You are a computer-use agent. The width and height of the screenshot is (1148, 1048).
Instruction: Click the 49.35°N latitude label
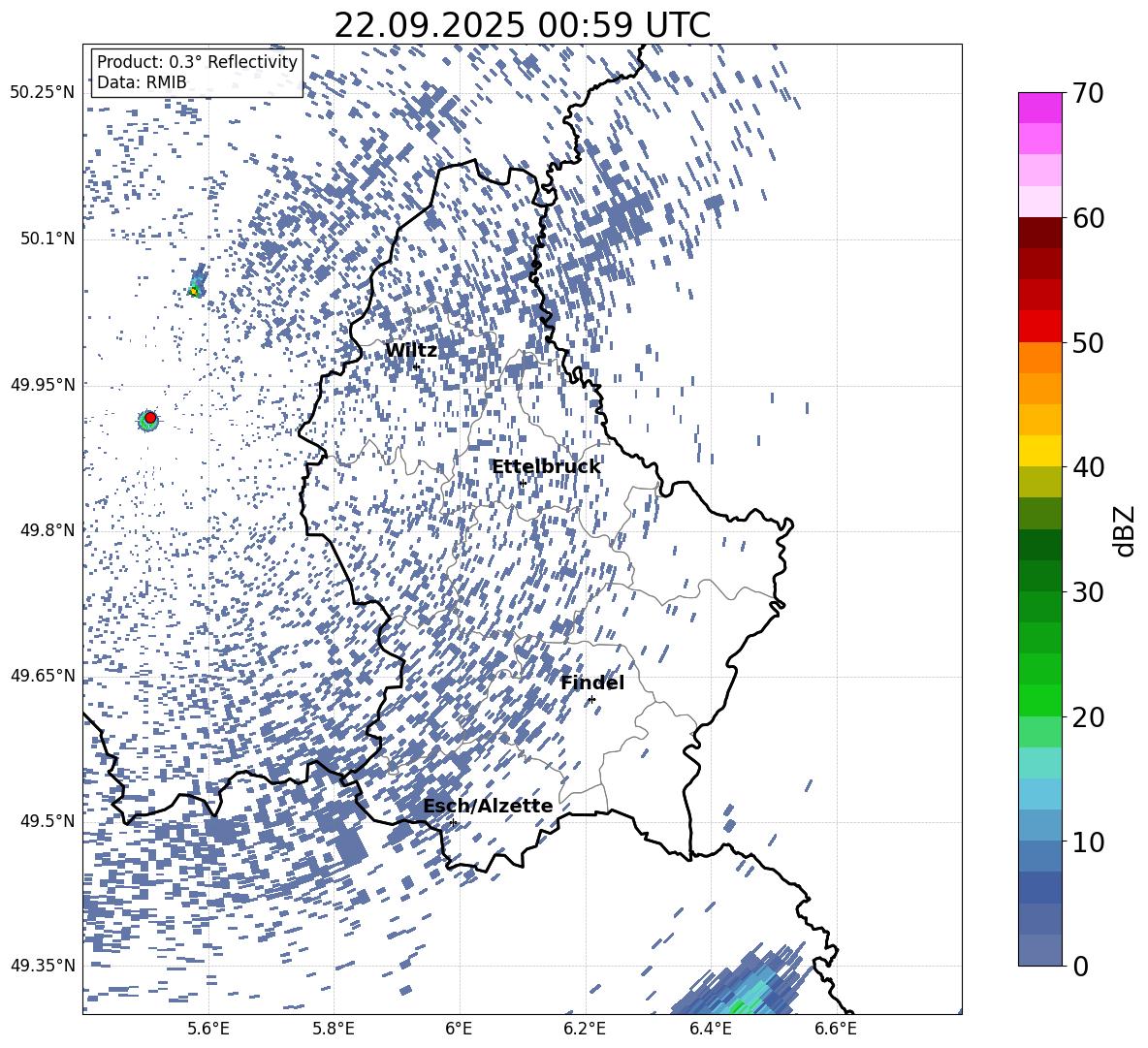tap(43, 966)
